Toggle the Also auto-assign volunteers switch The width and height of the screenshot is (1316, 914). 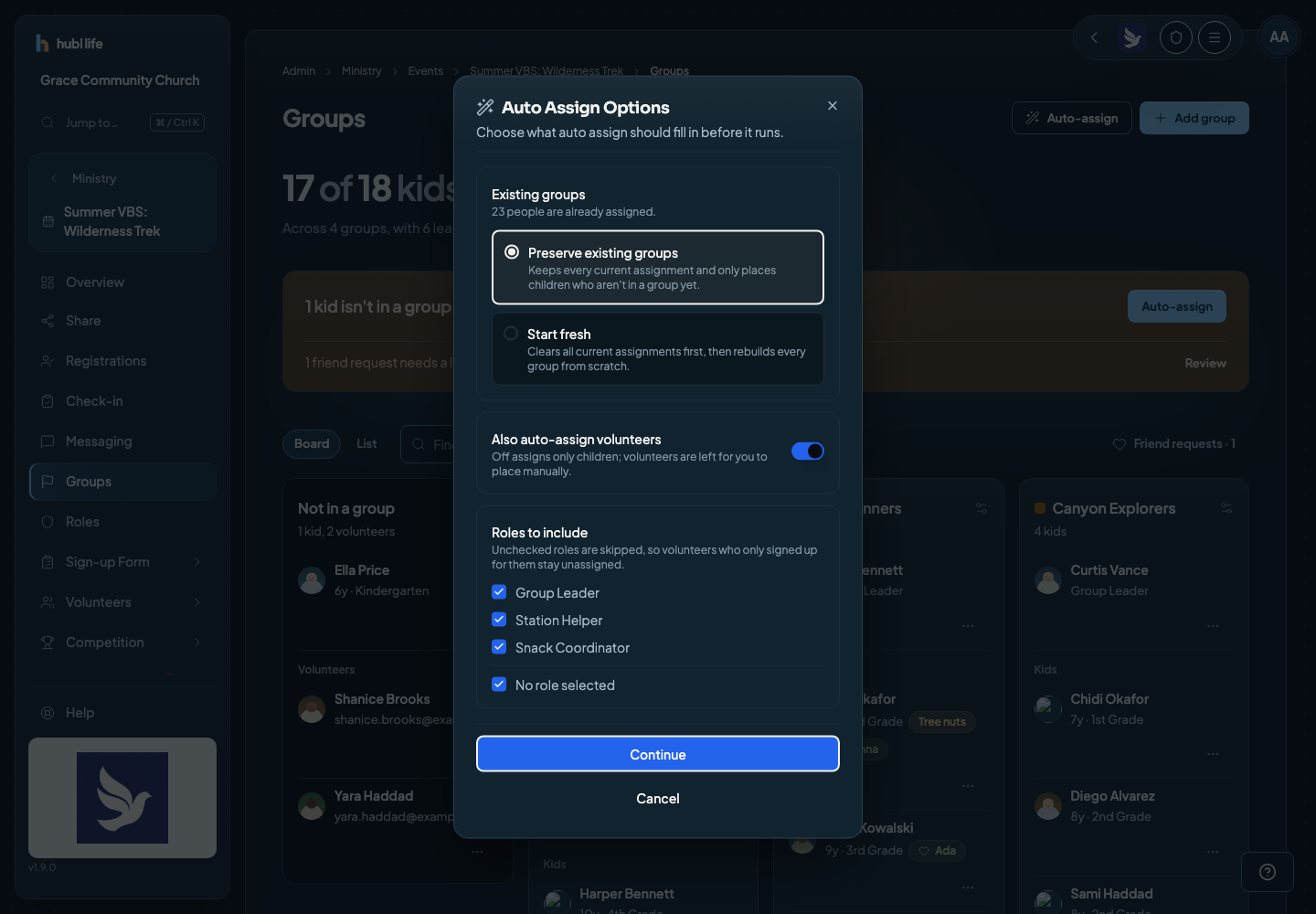808,452
